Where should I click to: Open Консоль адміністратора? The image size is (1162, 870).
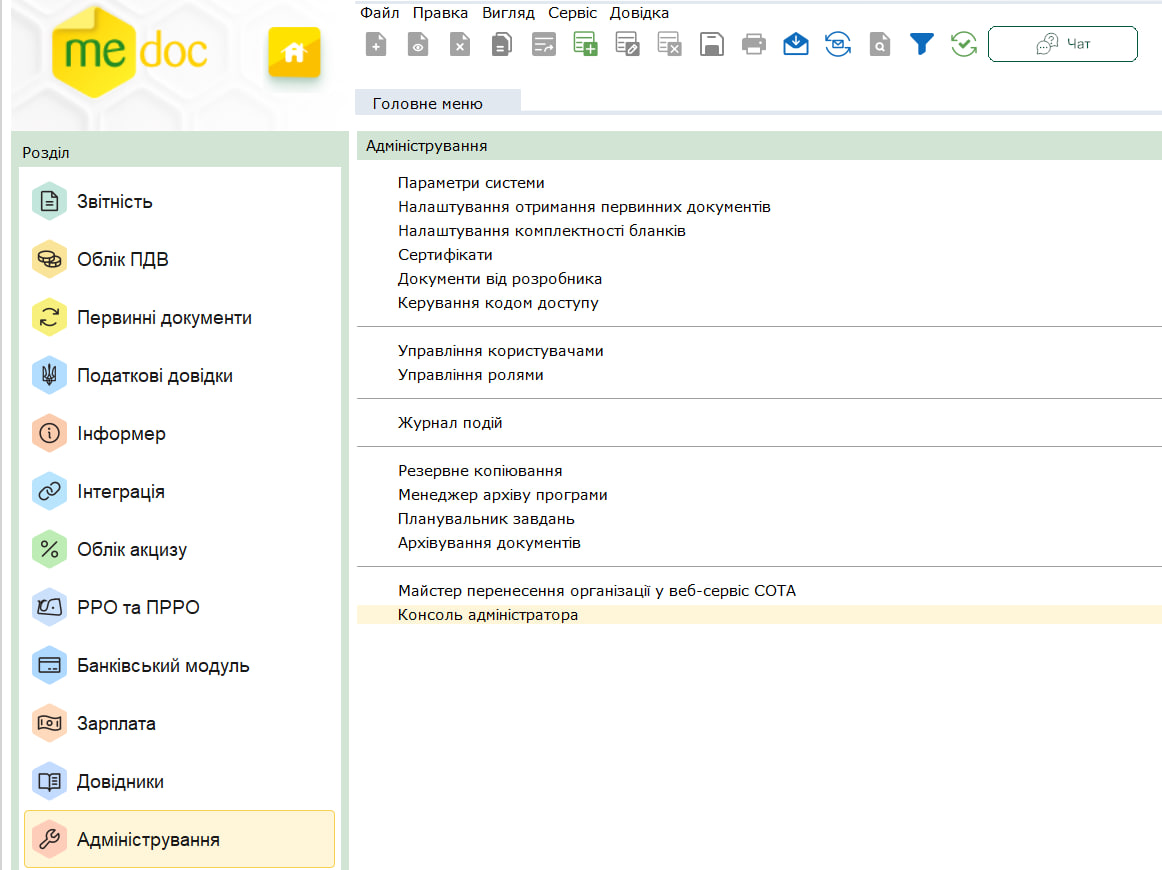pyautogui.click(x=488, y=615)
